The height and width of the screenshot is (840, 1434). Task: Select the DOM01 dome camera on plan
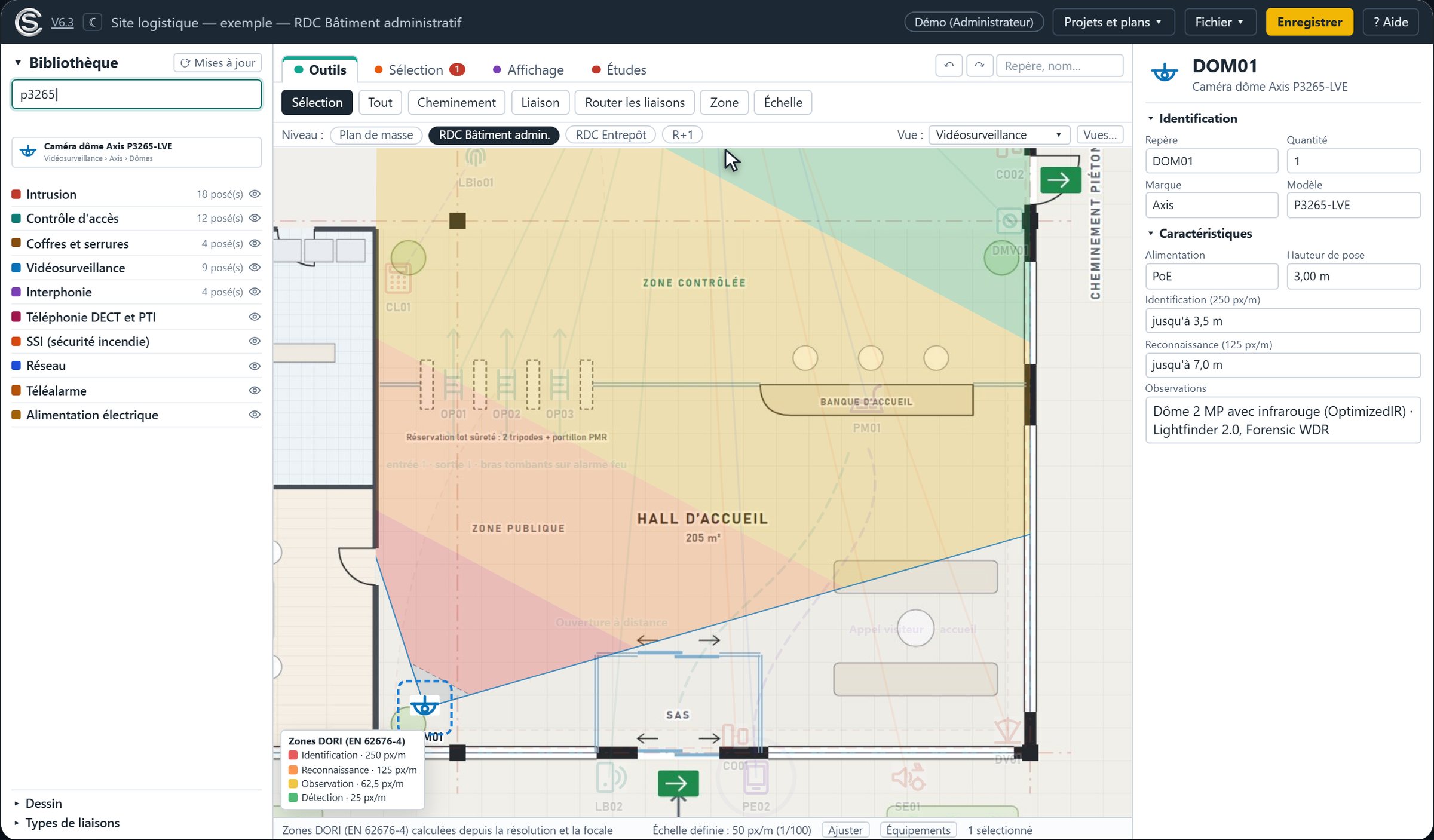click(425, 707)
